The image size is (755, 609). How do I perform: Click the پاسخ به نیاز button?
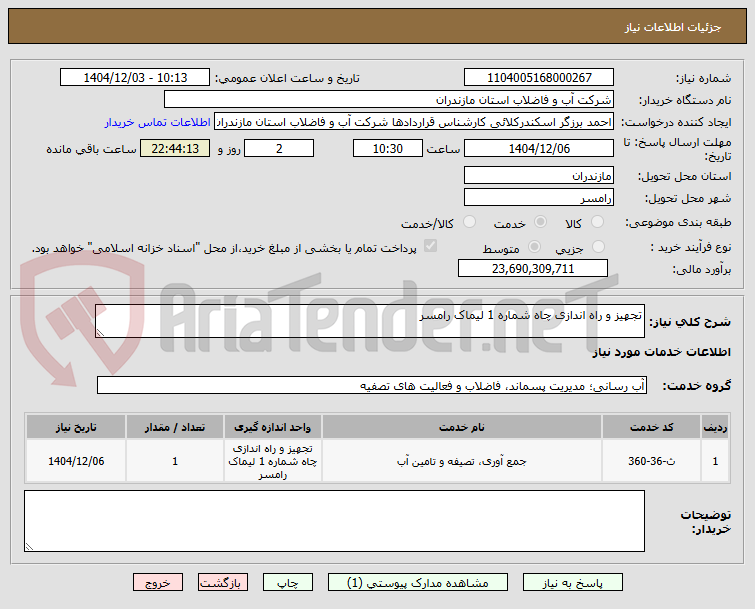tap(573, 582)
